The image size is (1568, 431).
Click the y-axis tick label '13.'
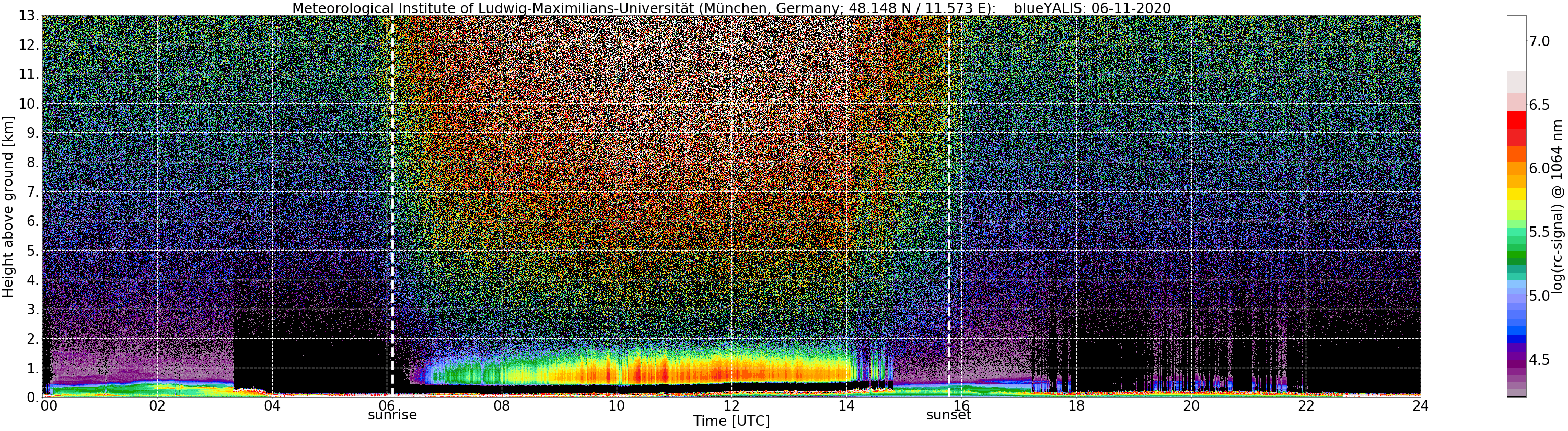(x=29, y=15)
